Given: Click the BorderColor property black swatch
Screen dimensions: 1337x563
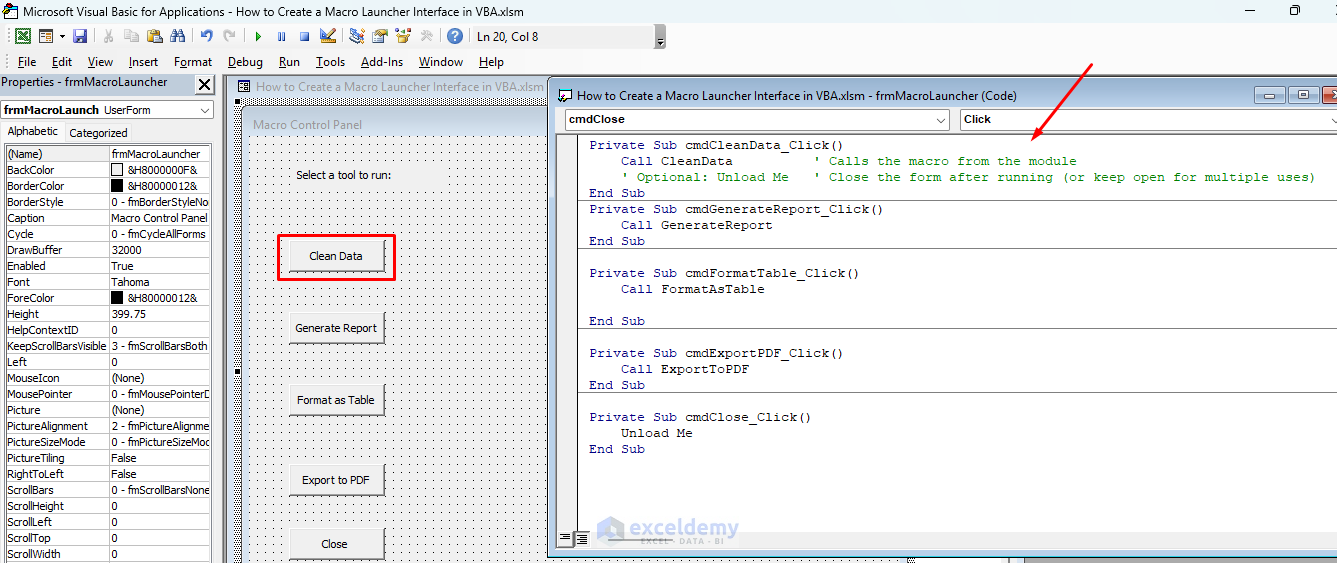Looking at the screenshot, I should [117, 186].
